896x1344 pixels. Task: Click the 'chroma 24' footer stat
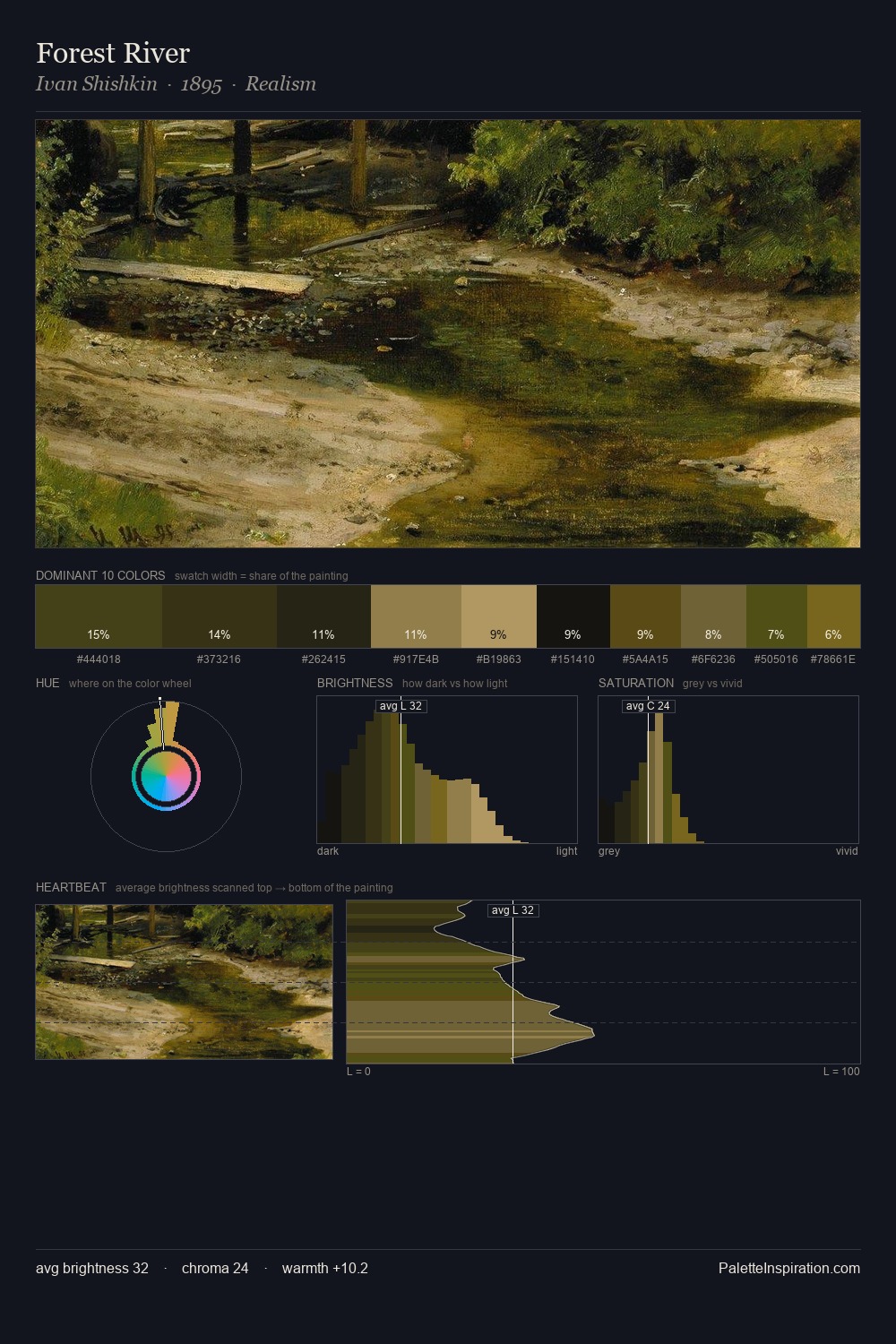tap(215, 1269)
